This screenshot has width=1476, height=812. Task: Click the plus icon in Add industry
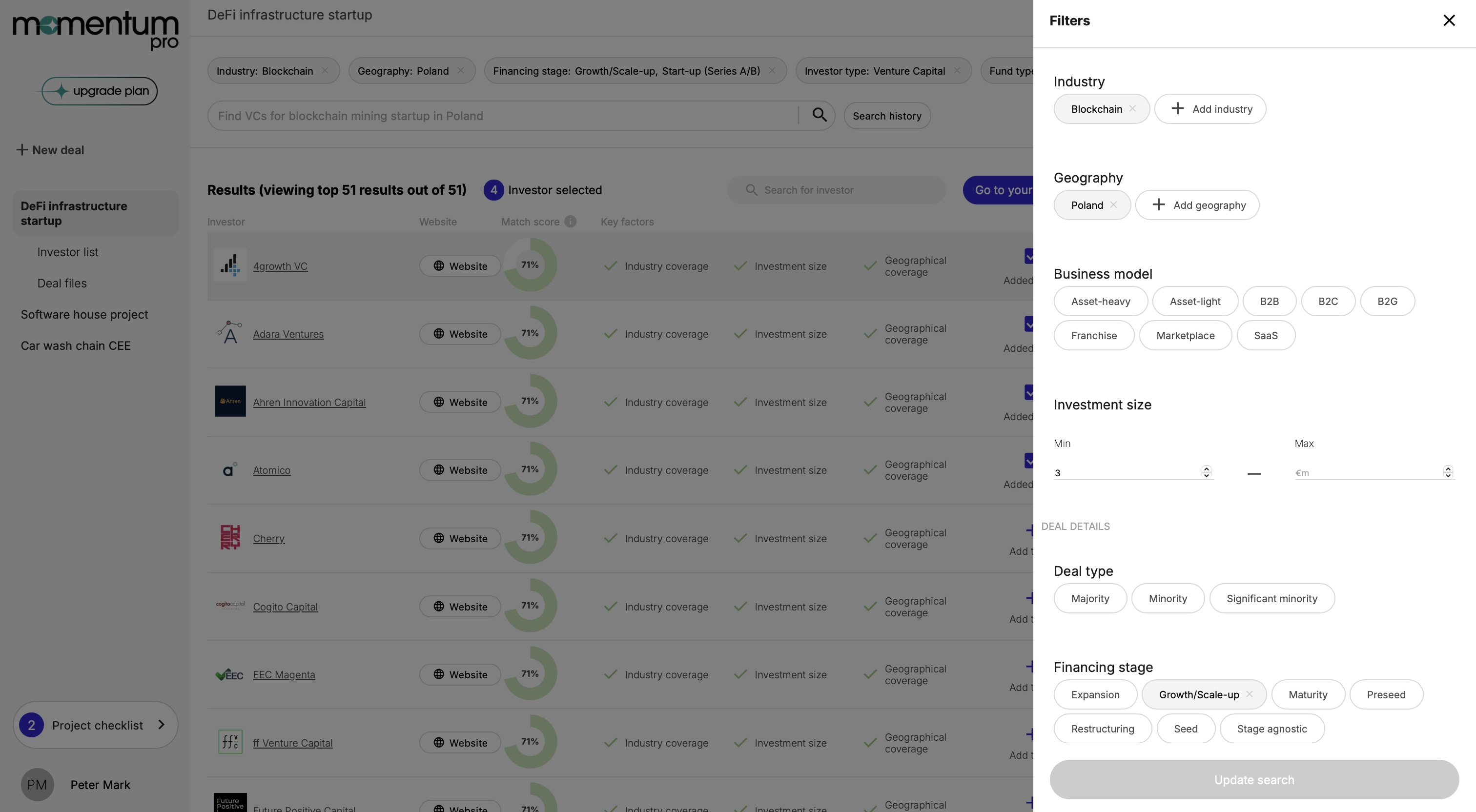point(1177,108)
